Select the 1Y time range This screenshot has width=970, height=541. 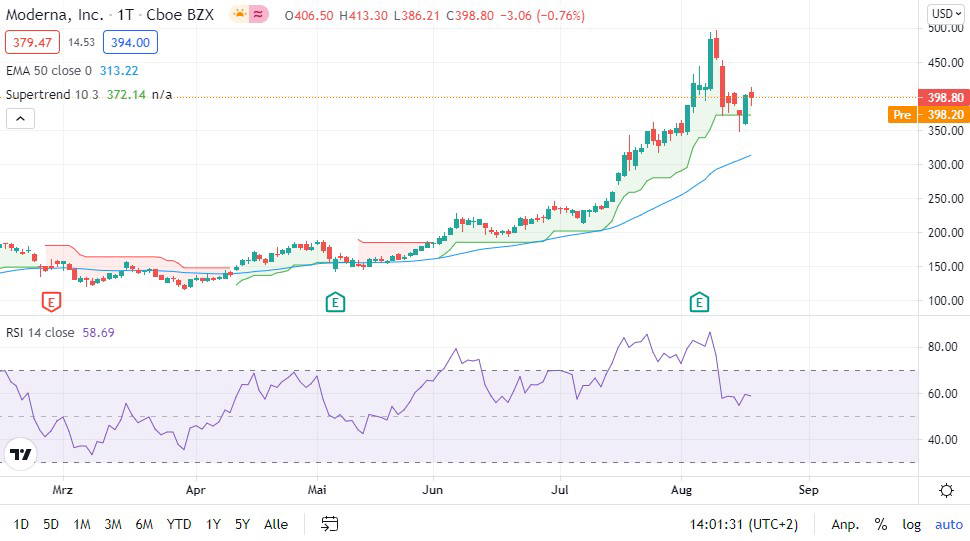pyautogui.click(x=213, y=524)
